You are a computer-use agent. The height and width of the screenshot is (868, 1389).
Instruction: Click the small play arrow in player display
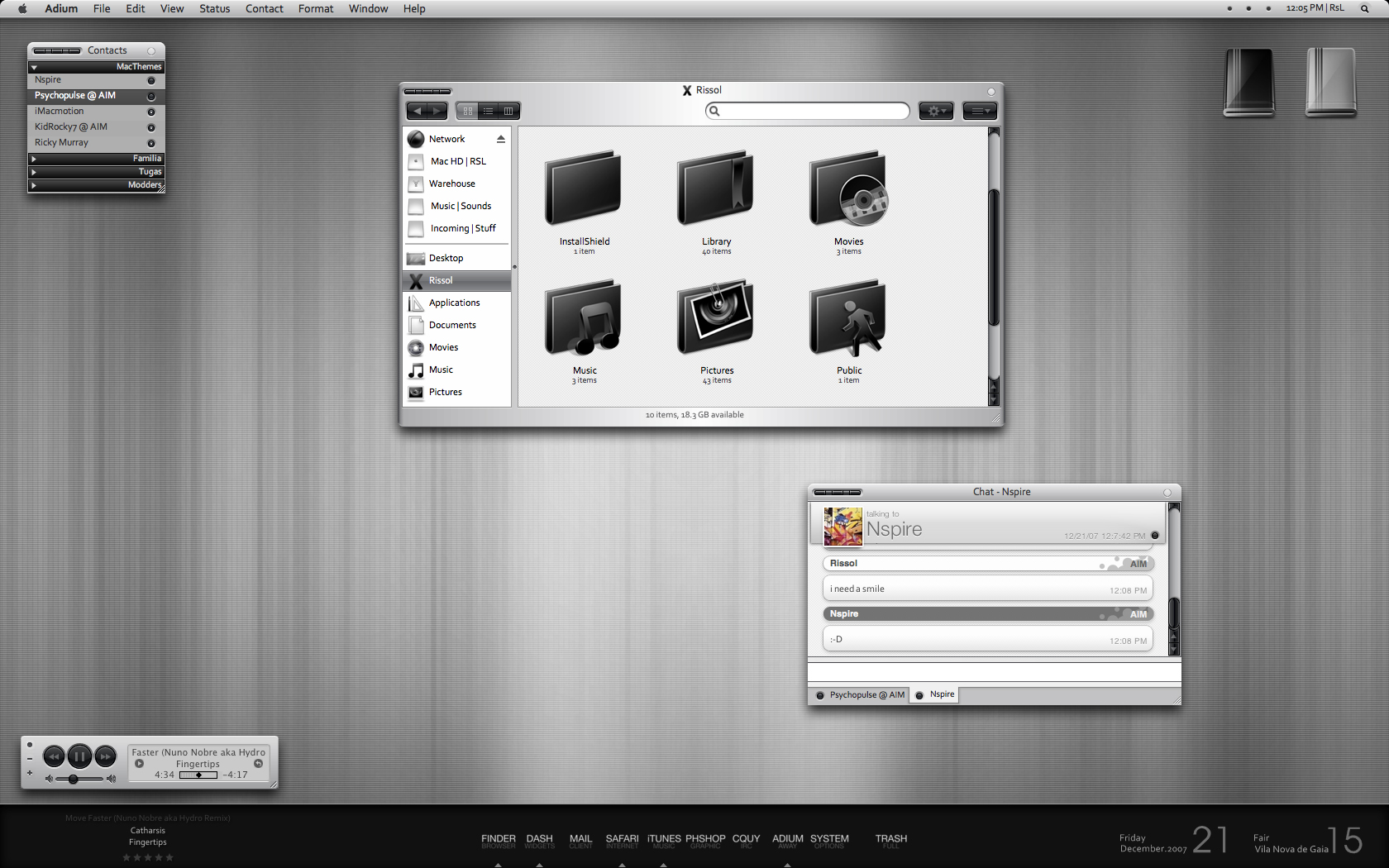tap(139, 764)
